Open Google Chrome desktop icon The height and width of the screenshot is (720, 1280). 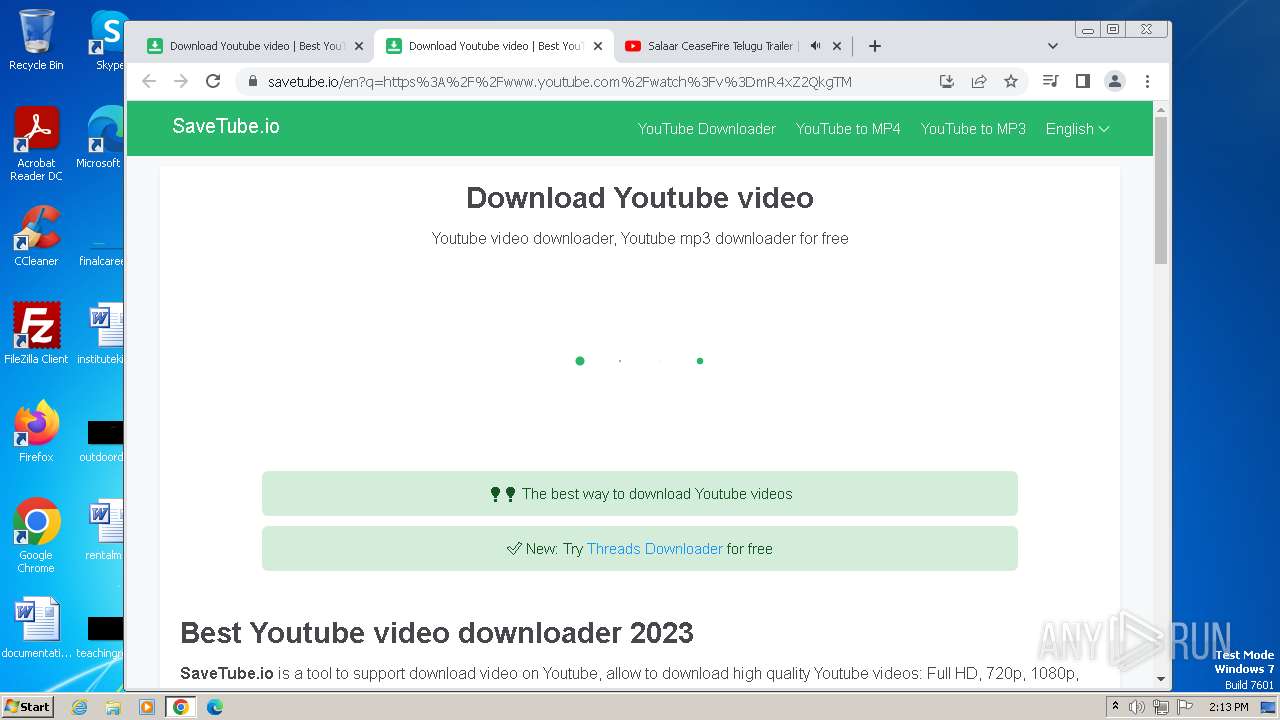click(x=36, y=535)
